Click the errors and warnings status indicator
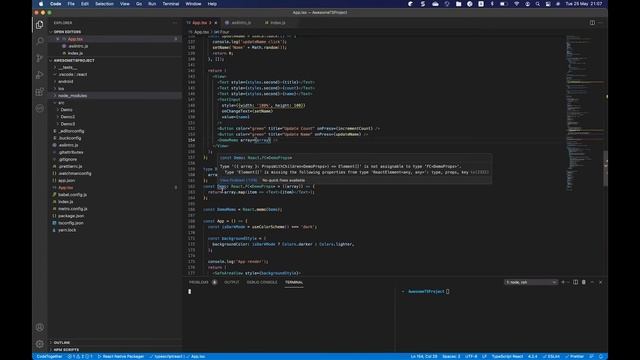The height and width of the screenshot is (360, 640). pyautogui.click(x=80, y=356)
